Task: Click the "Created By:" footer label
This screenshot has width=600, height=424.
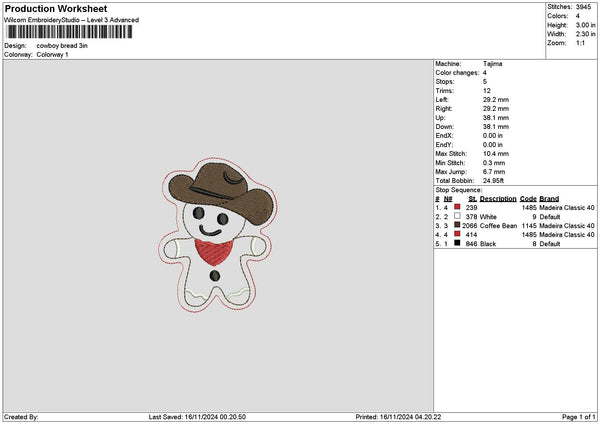Action: (21, 417)
